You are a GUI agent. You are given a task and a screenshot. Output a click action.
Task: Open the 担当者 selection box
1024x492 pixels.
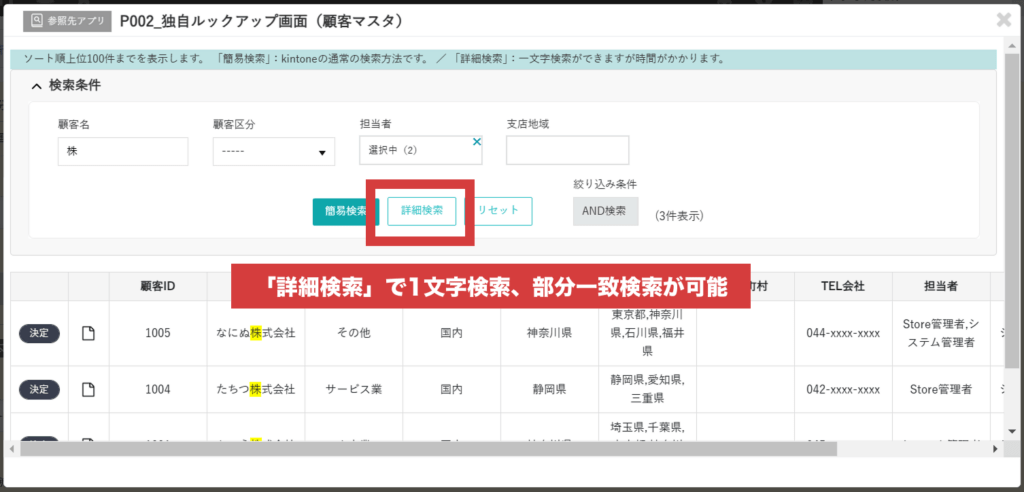pyautogui.click(x=415, y=151)
